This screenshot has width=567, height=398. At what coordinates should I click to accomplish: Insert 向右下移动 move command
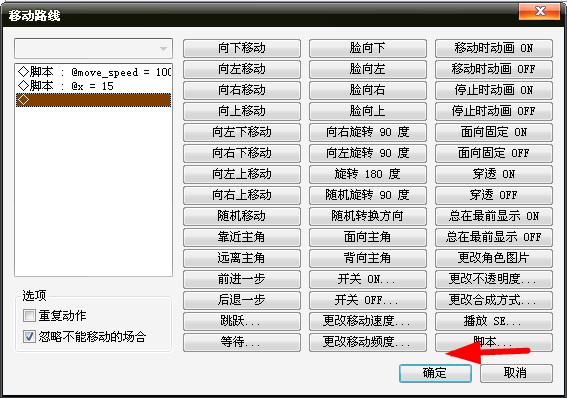tap(242, 153)
